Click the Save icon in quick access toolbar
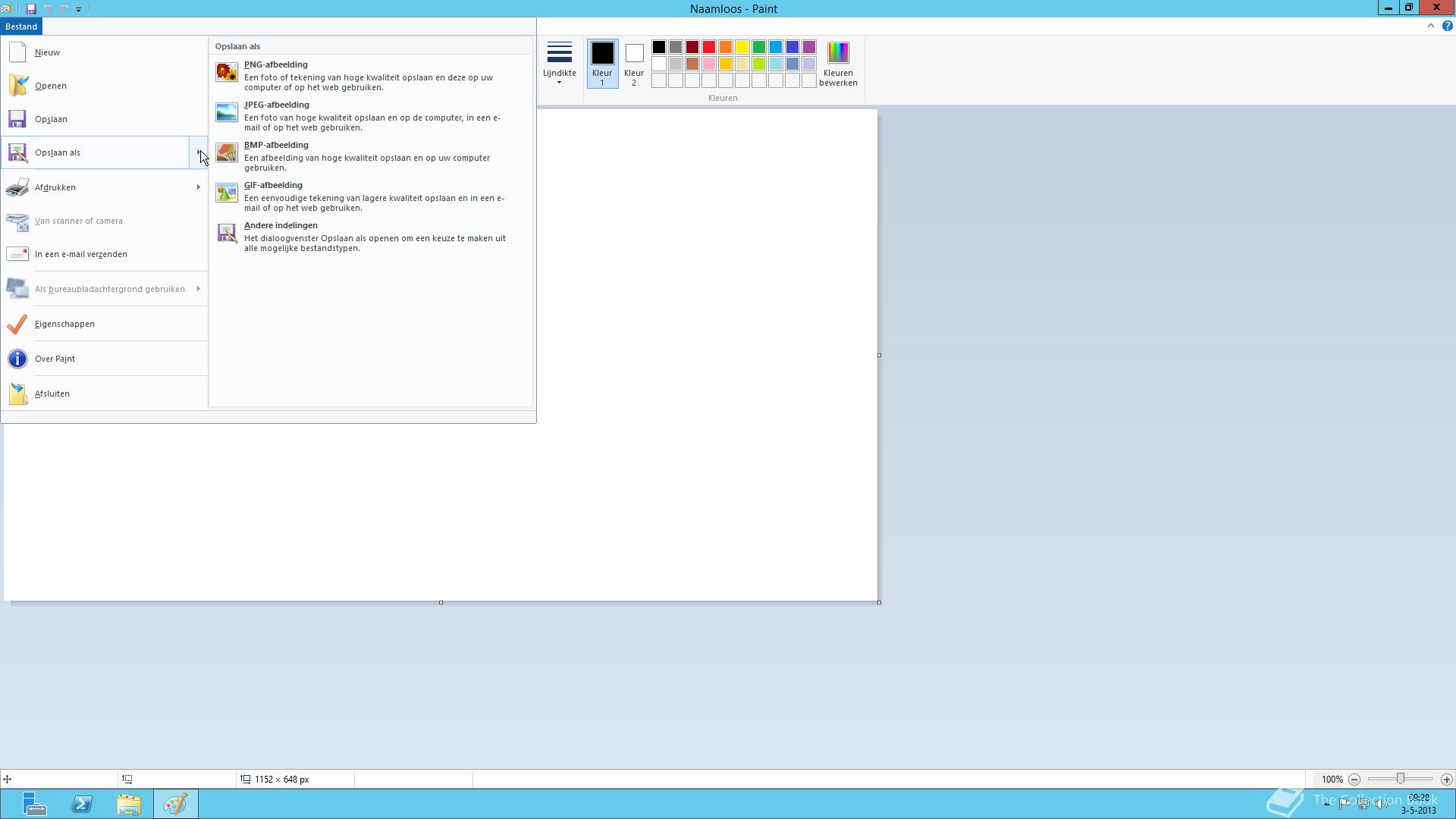 [x=31, y=9]
